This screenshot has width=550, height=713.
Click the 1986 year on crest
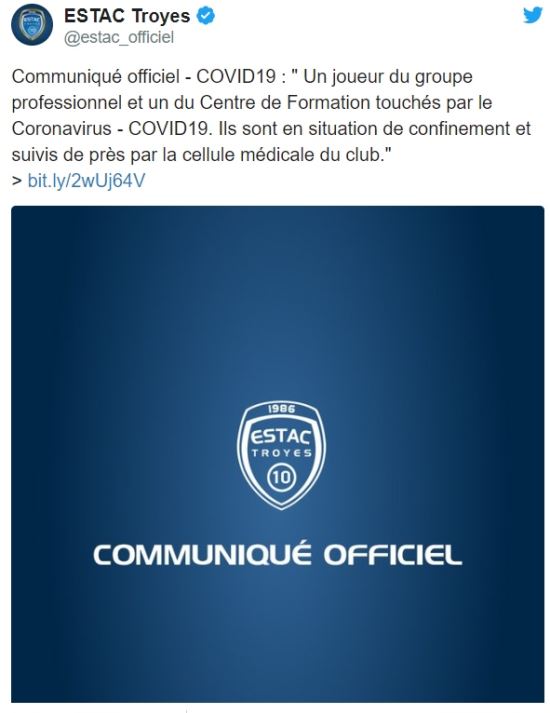(x=281, y=408)
